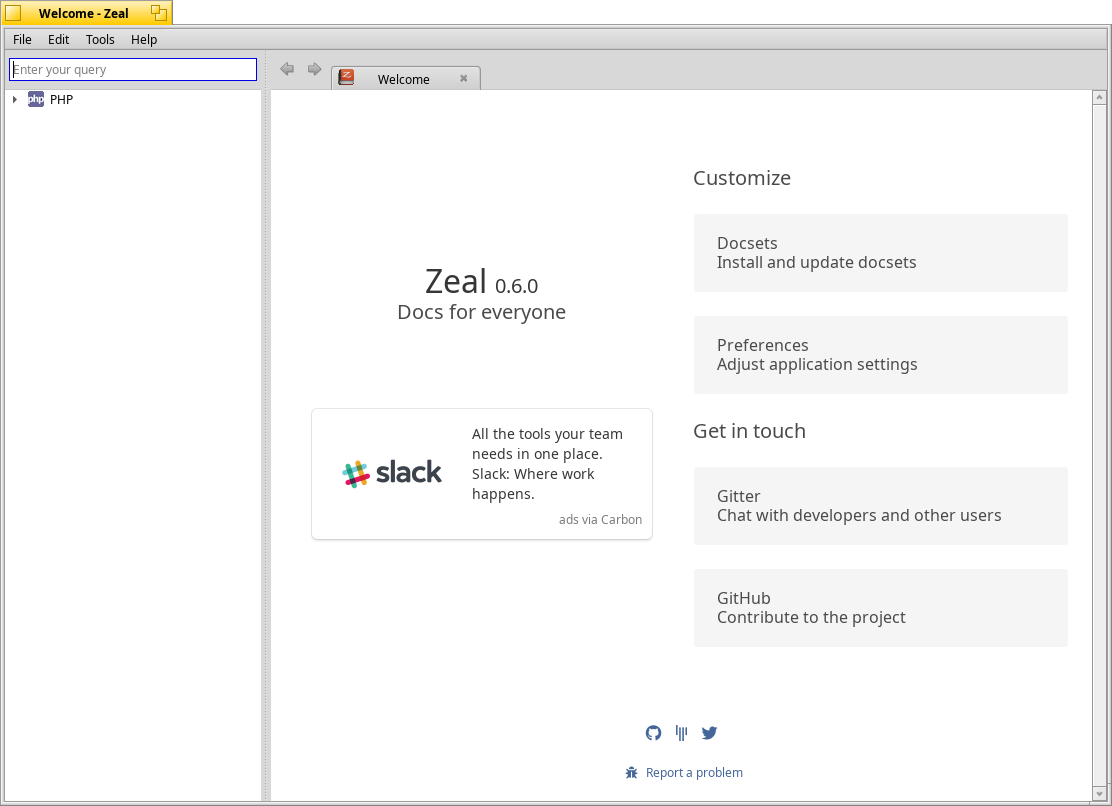This screenshot has height=806, width=1112.
Task: Click the Get in touch heading
Action: (x=750, y=431)
